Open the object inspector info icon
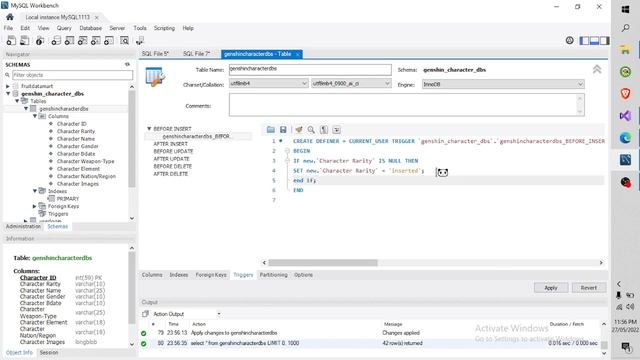Screen dimensions: 640x360 pos(40,40)
